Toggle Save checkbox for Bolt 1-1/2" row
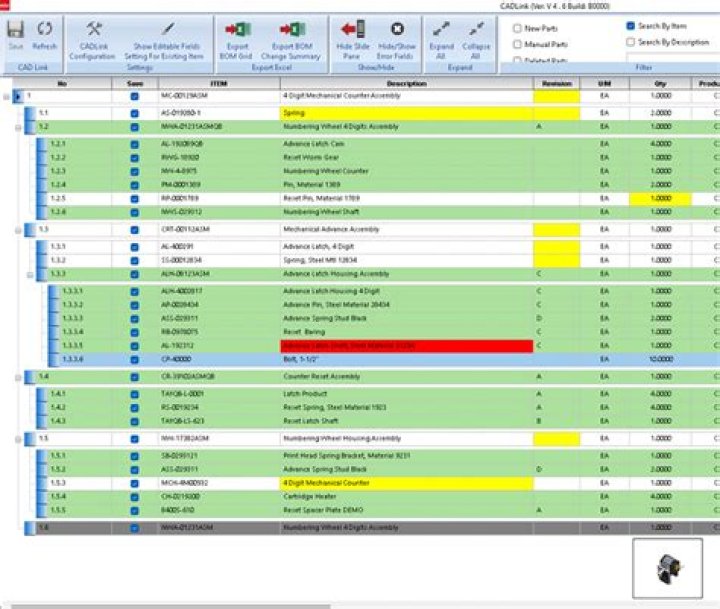Screen dimensions: 720x609 click(135, 360)
